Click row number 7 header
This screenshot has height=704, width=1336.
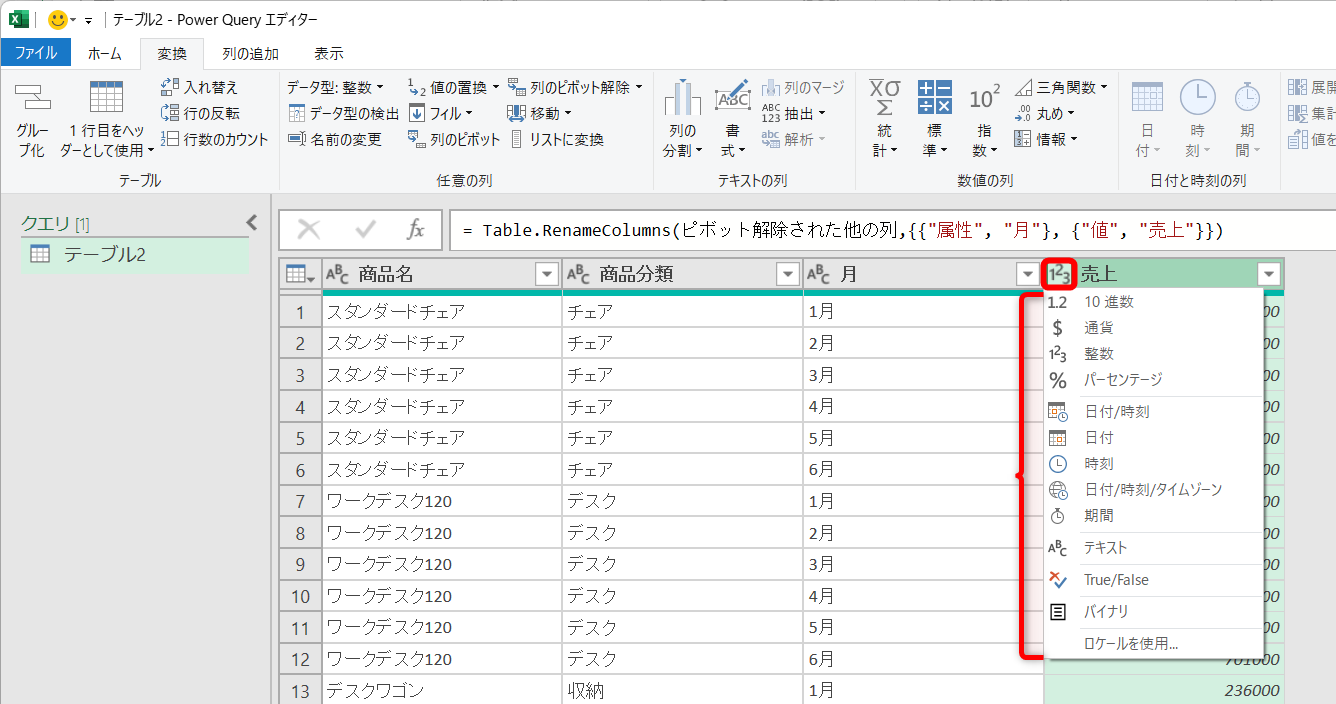click(x=300, y=501)
